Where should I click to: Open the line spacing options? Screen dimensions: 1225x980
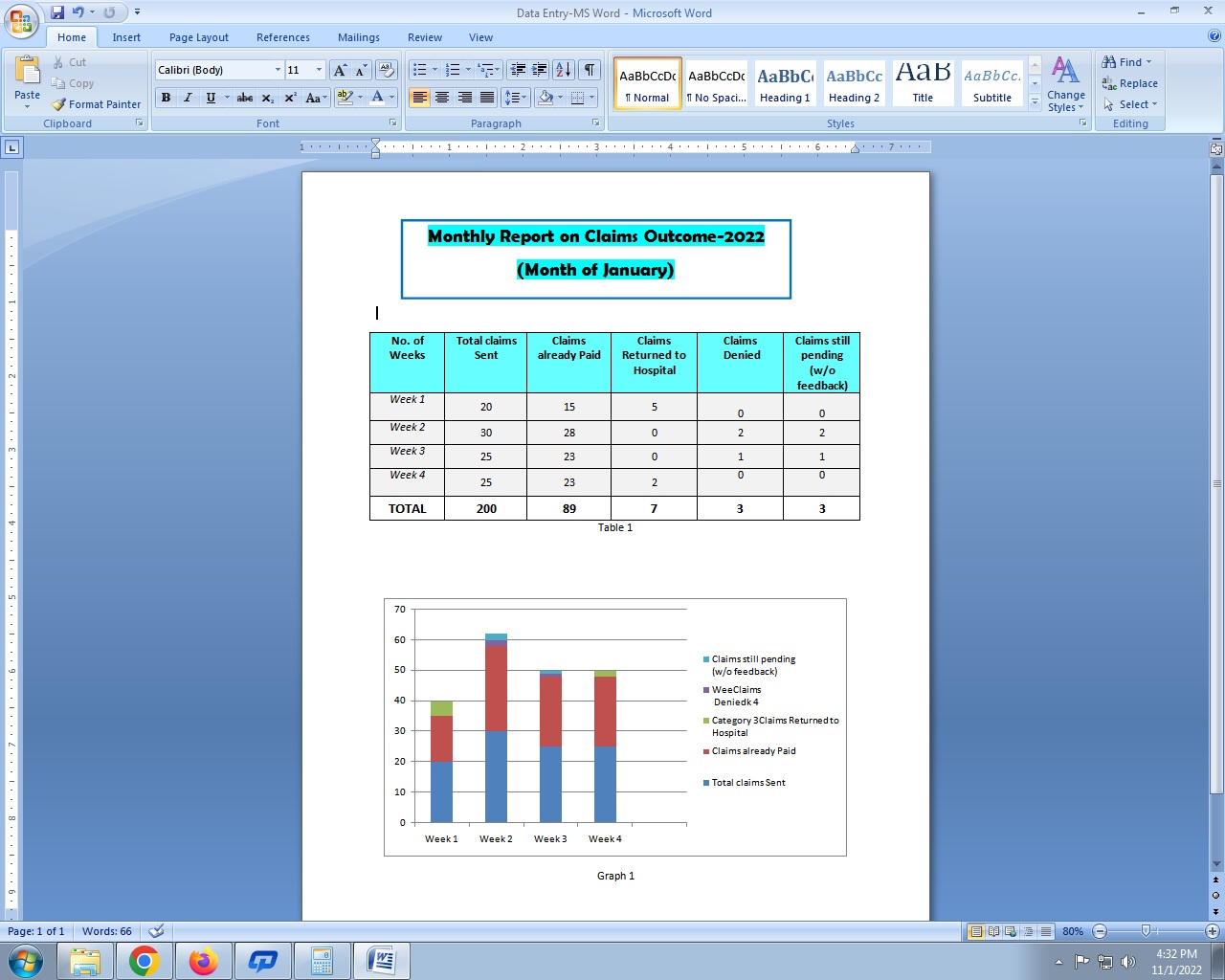click(515, 98)
